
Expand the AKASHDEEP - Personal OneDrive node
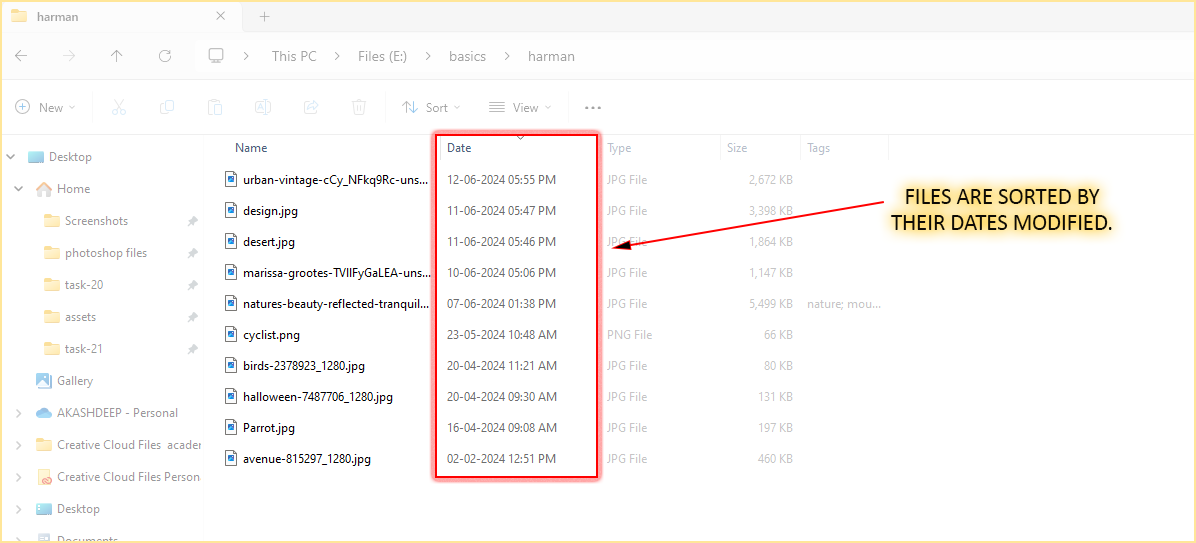[x=19, y=413]
